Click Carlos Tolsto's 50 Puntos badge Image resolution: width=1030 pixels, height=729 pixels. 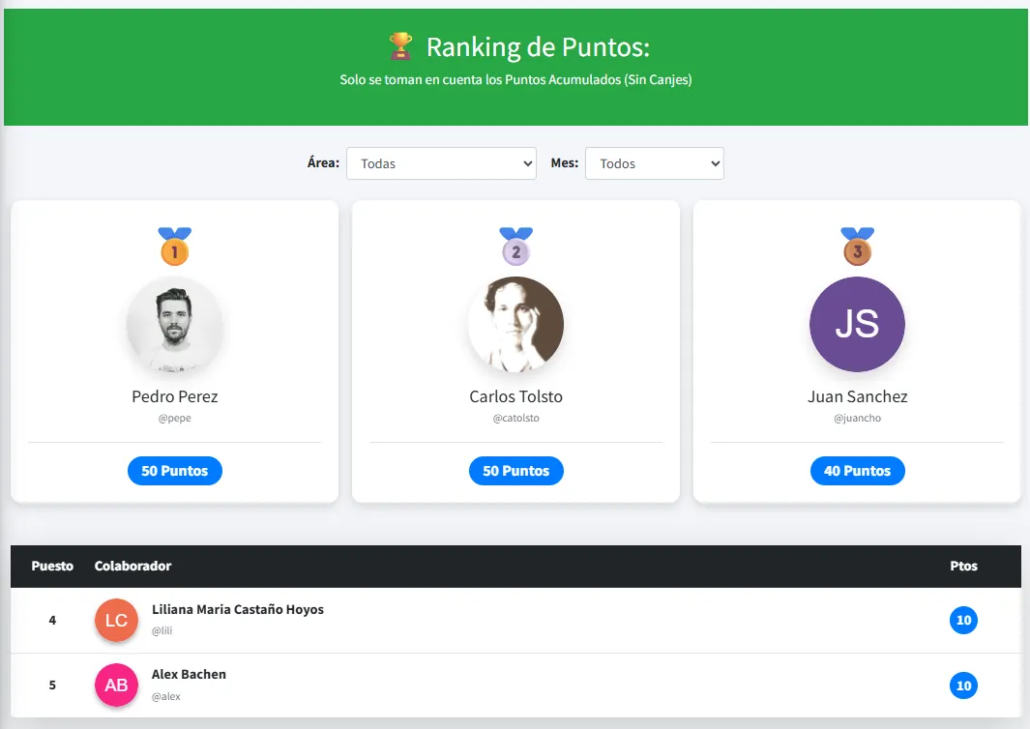(x=516, y=471)
